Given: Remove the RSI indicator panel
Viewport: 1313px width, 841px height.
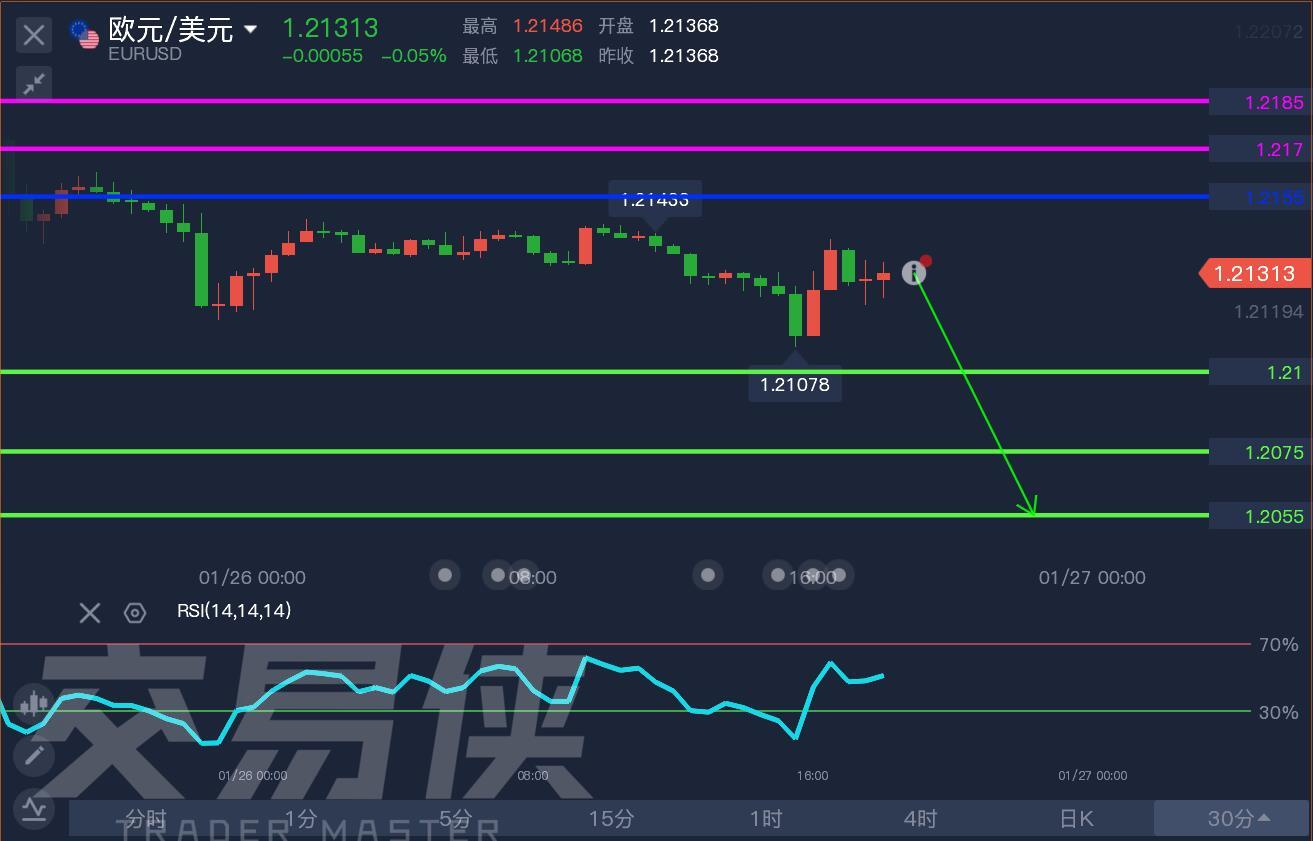Looking at the screenshot, I should [x=90, y=612].
